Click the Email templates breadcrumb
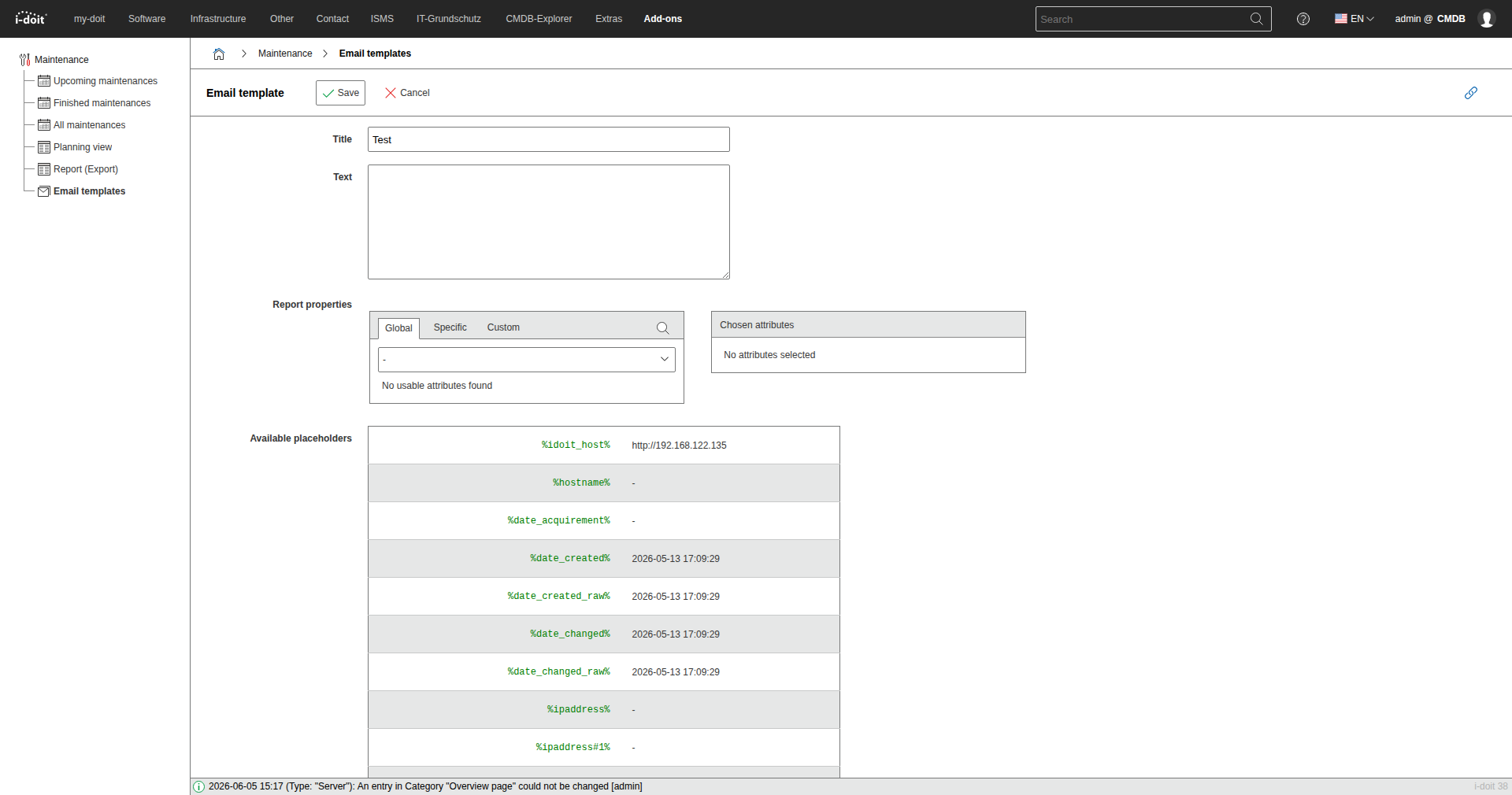 pos(375,54)
